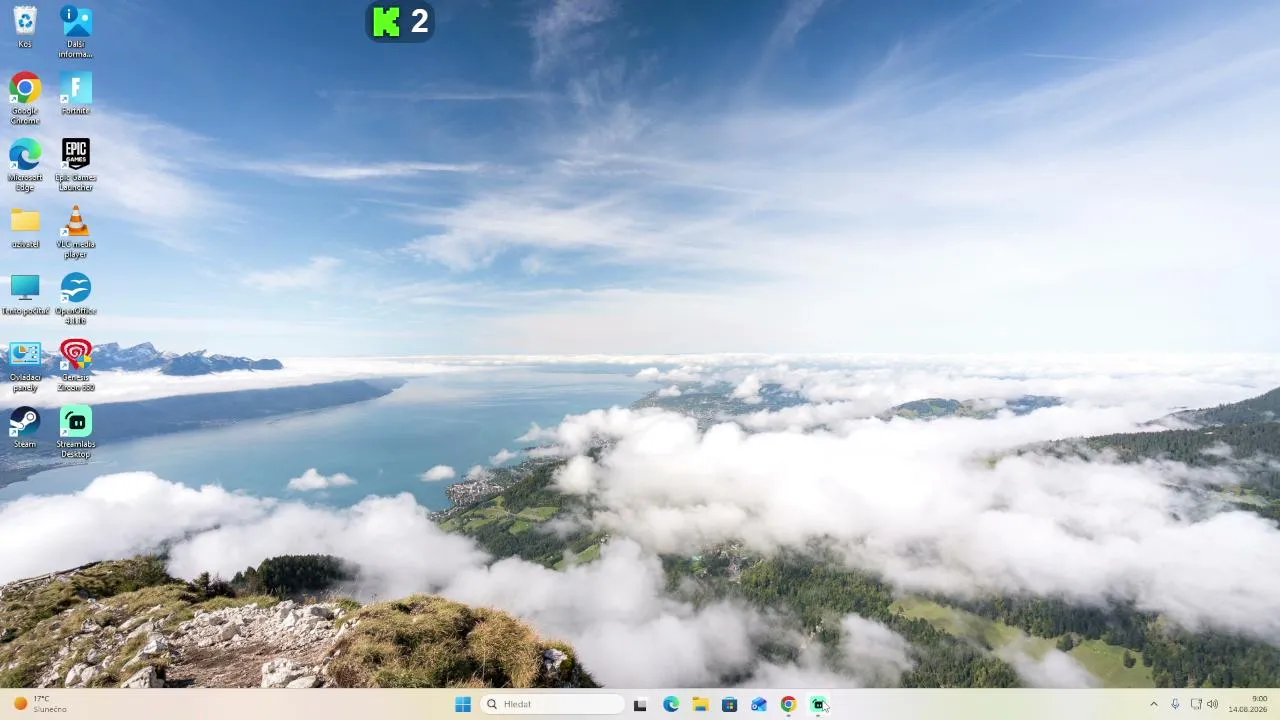Open Microsoft Store from taskbar
This screenshot has width=1280, height=720.
[729, 704]
